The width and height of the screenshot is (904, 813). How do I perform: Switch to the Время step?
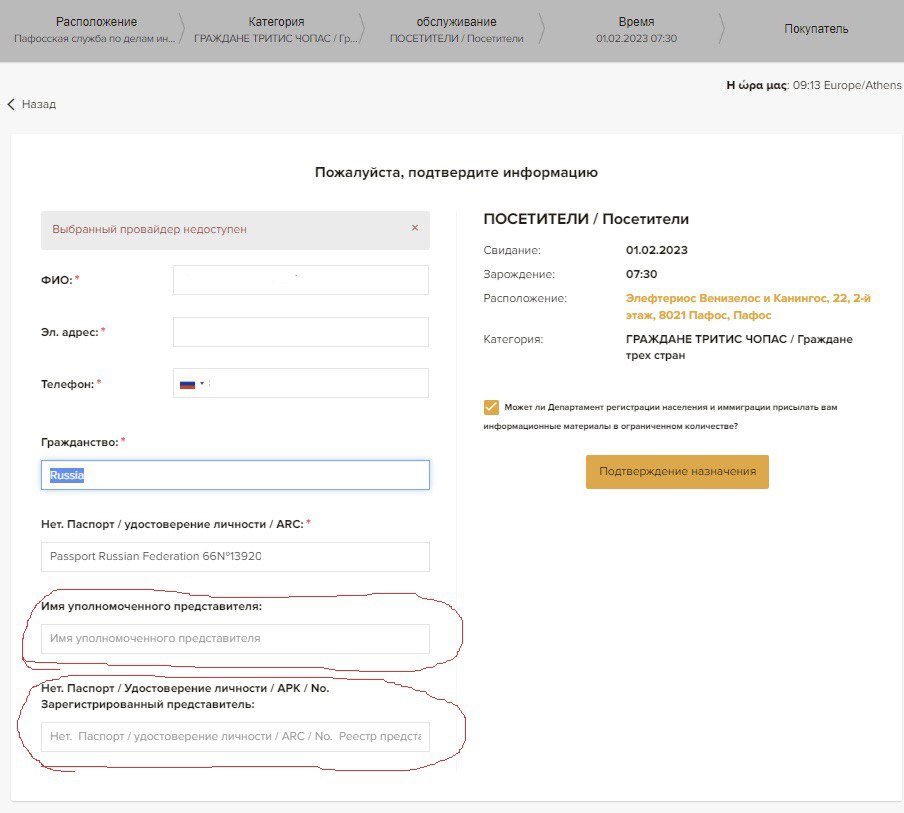click(636, 30)
